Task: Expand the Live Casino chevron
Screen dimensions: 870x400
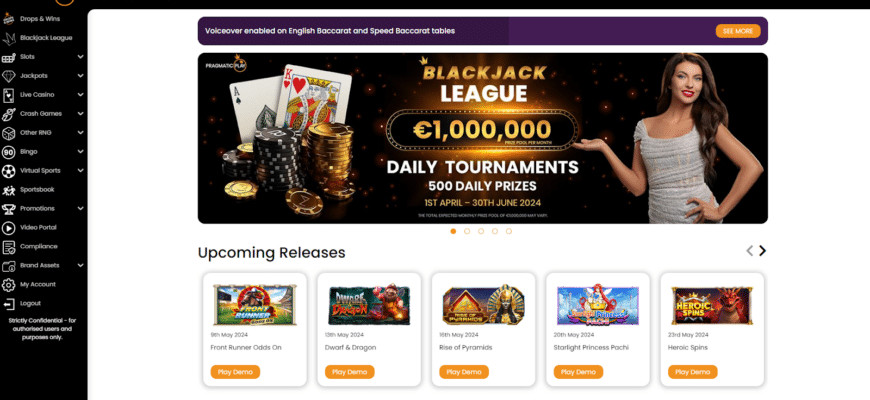Action: [x=80, y=95]
